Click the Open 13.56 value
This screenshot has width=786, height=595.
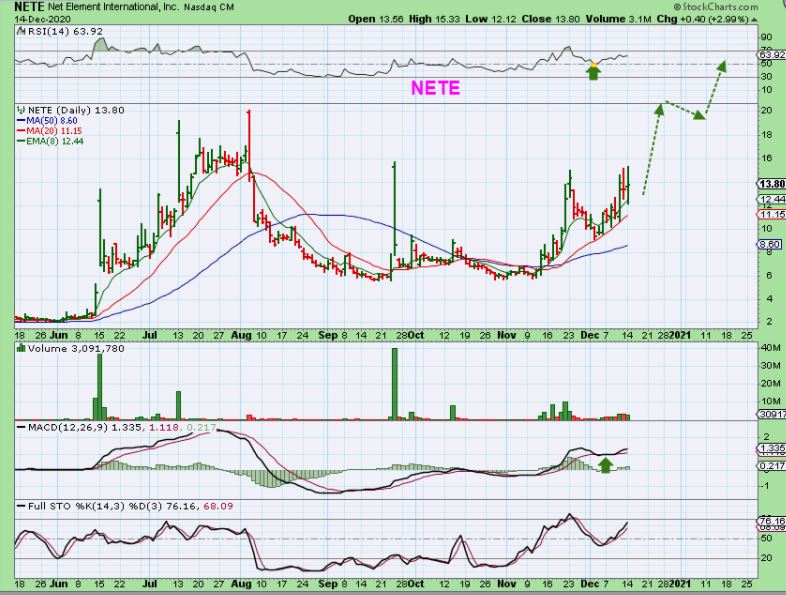tap(376, 19)
